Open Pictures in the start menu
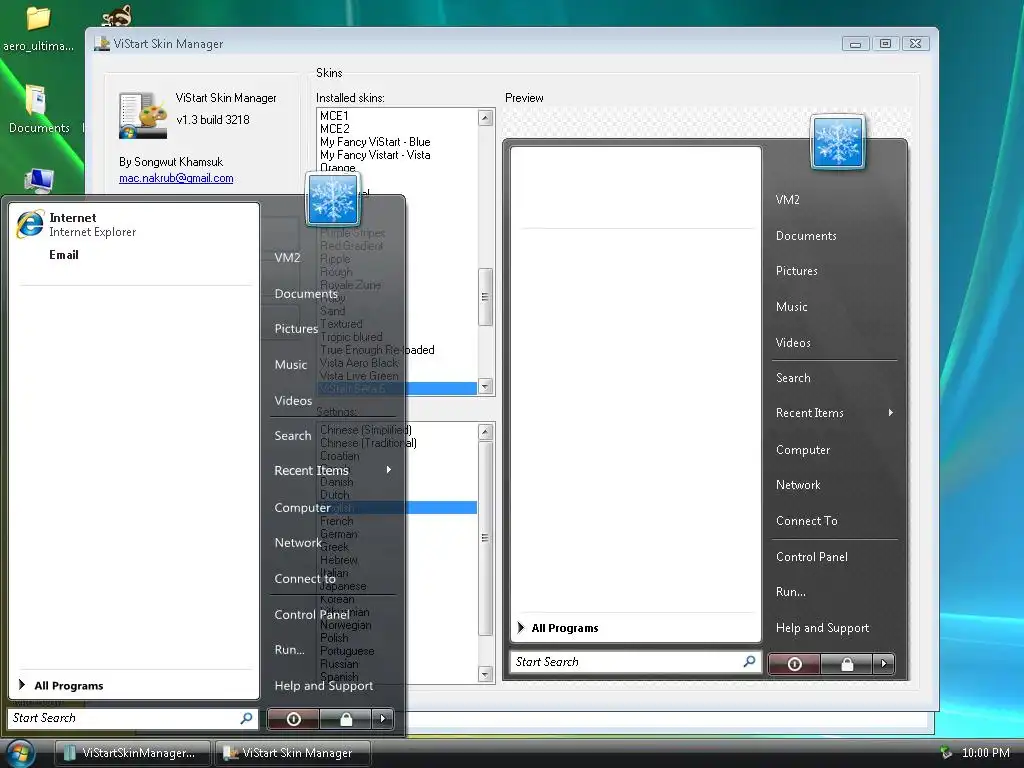1024x768 pixels. [296, 328]
